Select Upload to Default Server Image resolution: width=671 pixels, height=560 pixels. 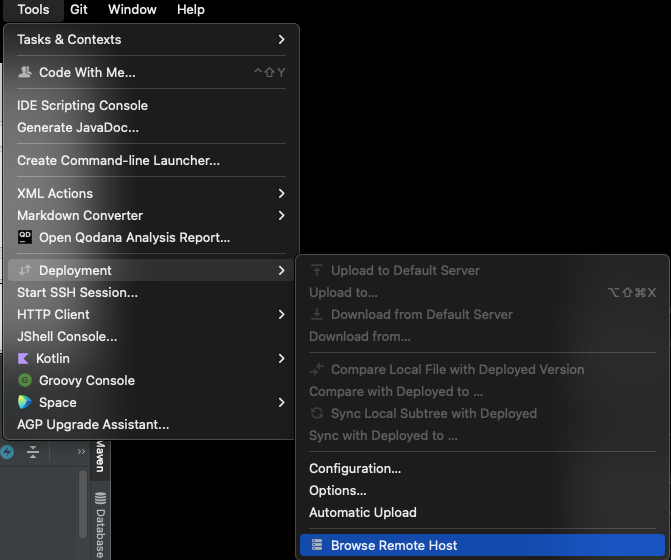pos(482,270)
